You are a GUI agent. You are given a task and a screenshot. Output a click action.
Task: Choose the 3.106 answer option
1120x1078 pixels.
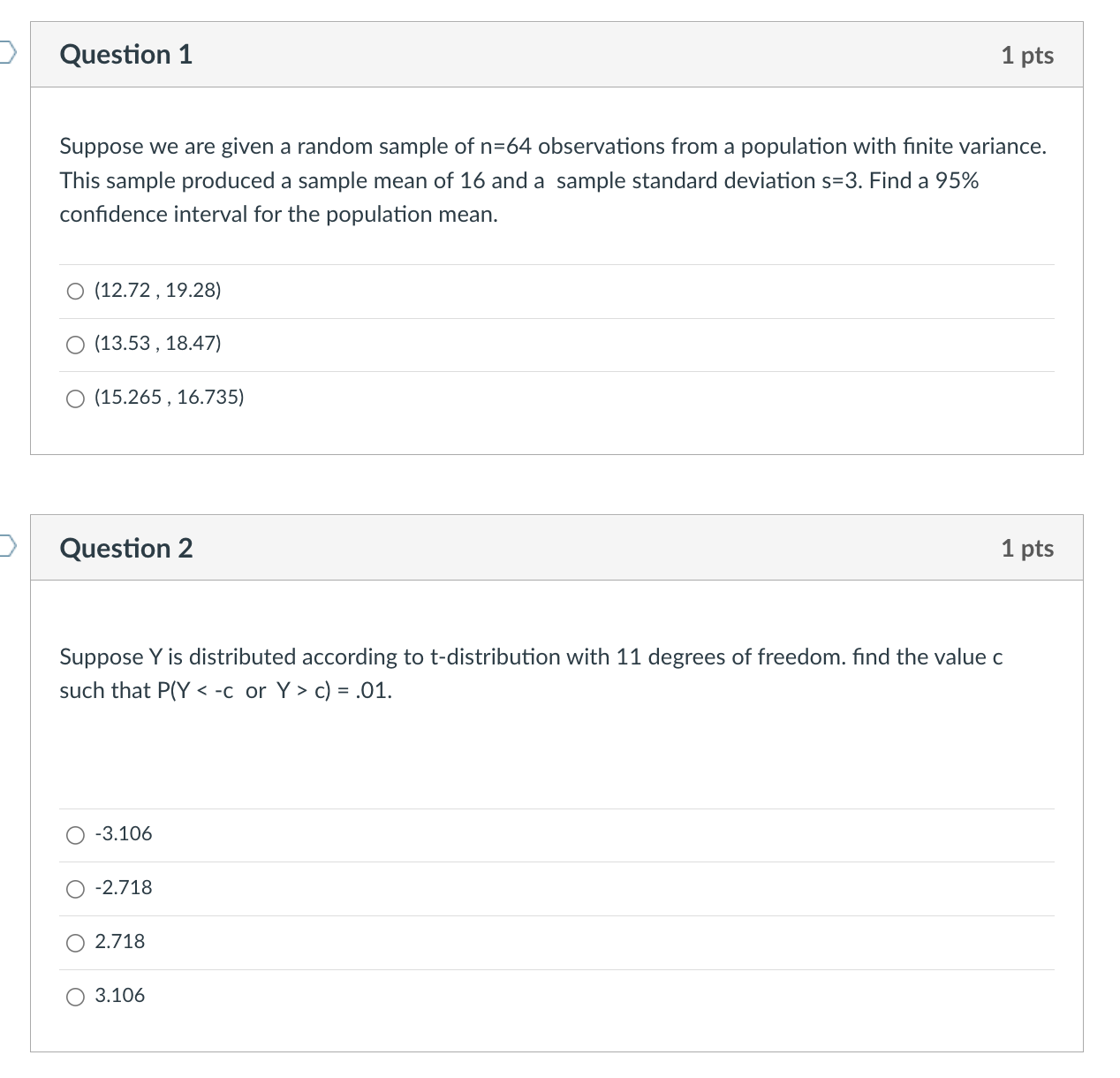[76, 996]
